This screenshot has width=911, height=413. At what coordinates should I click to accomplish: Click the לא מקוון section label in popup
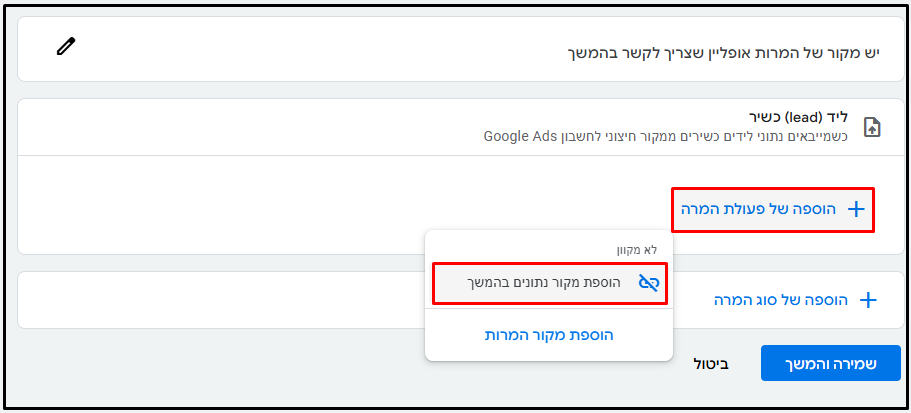click(637, 250)
